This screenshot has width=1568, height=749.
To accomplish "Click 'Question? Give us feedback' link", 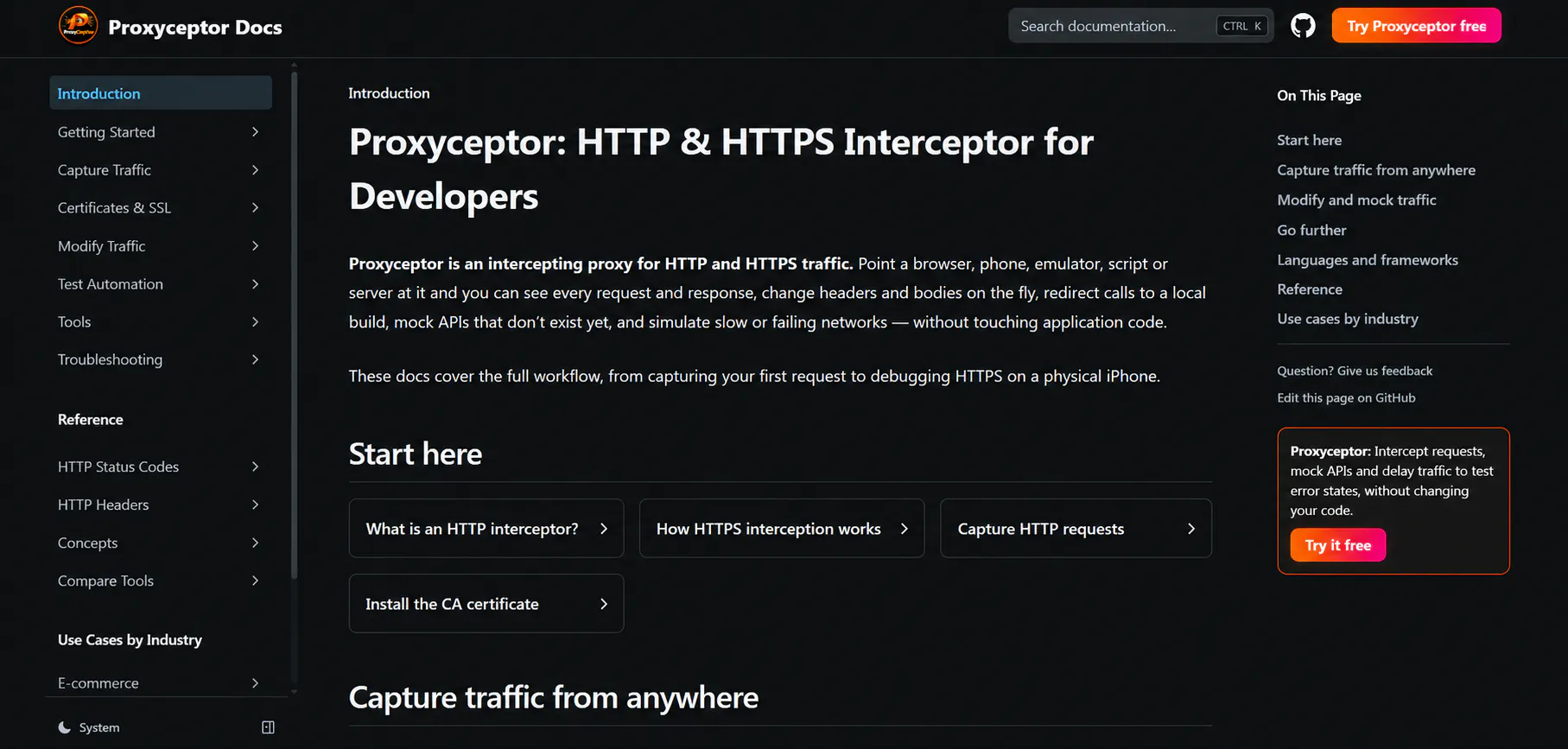I will tap(1355, 371).
